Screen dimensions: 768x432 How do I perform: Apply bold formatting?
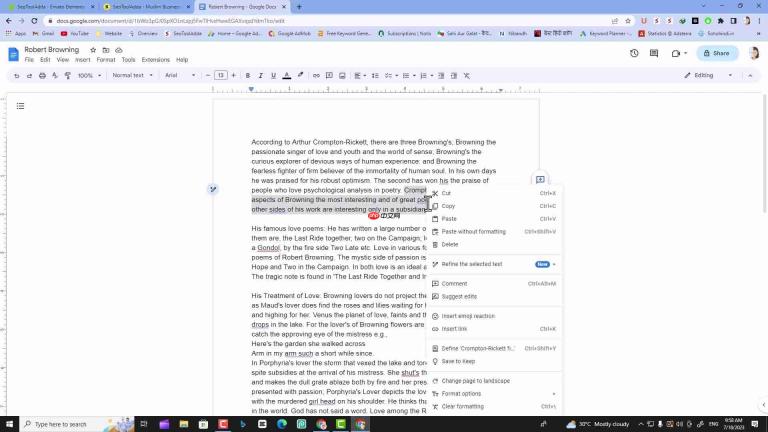pos(248,75)
